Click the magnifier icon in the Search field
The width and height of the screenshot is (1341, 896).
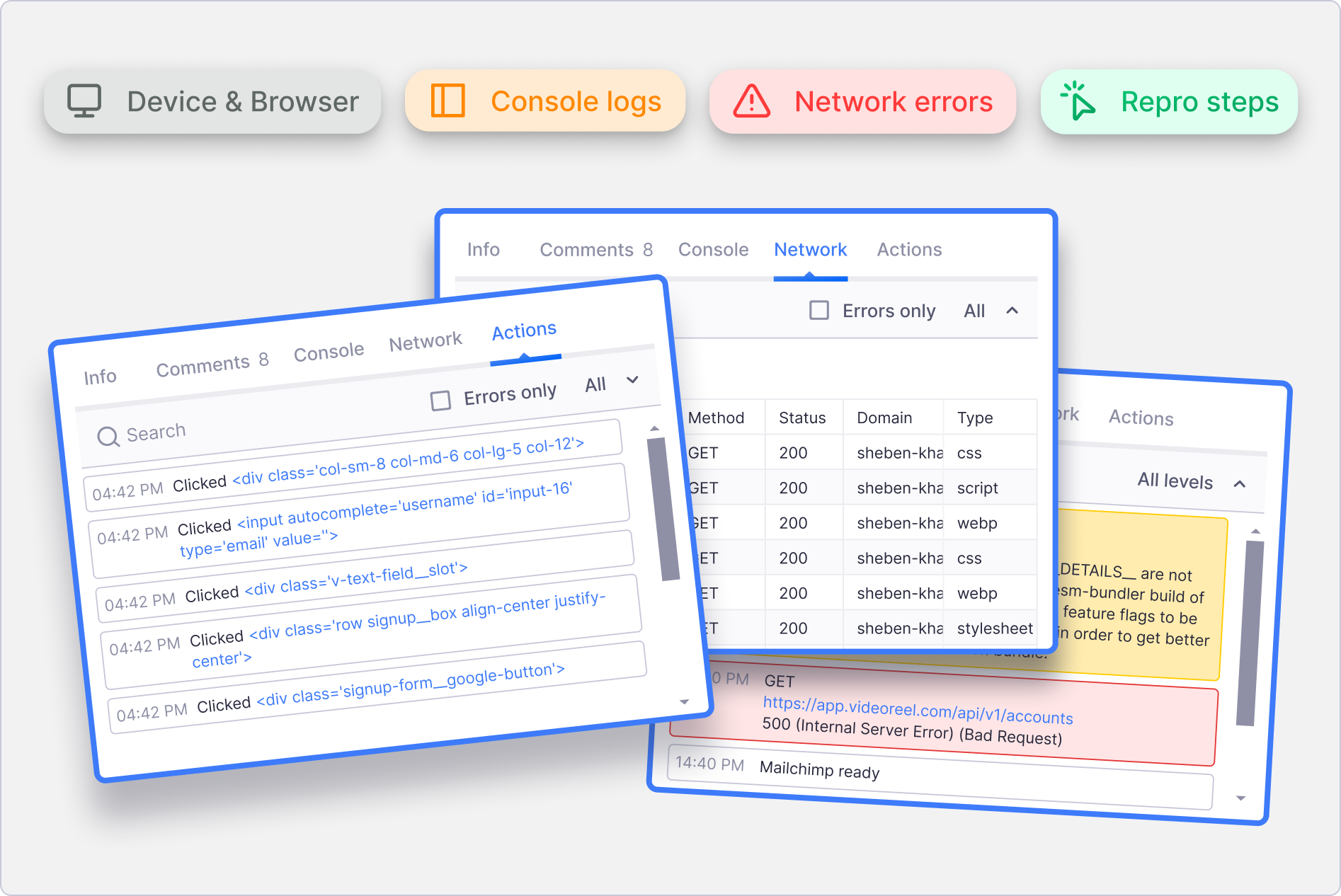[x=108, y=437]
